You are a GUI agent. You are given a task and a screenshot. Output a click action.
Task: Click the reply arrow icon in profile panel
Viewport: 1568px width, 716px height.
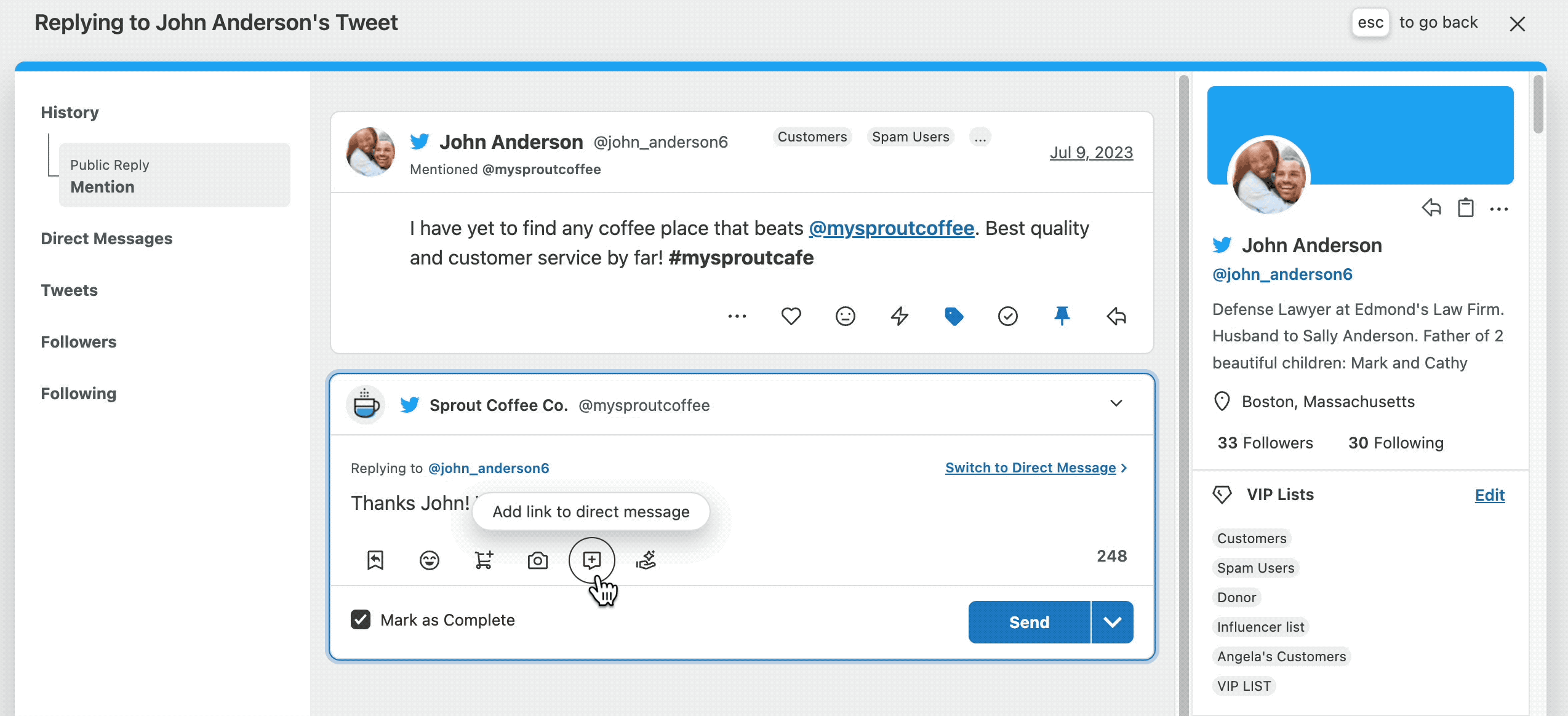click(1431, 208)
